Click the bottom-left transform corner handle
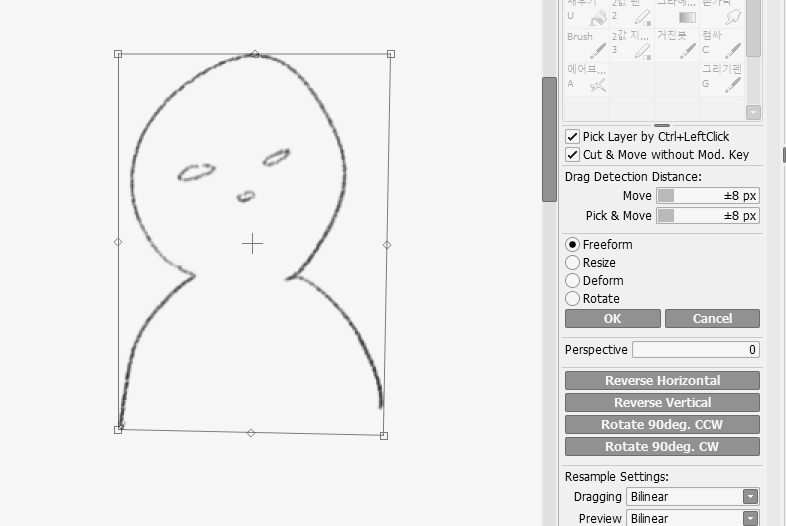786x526 pixels. 118,430
